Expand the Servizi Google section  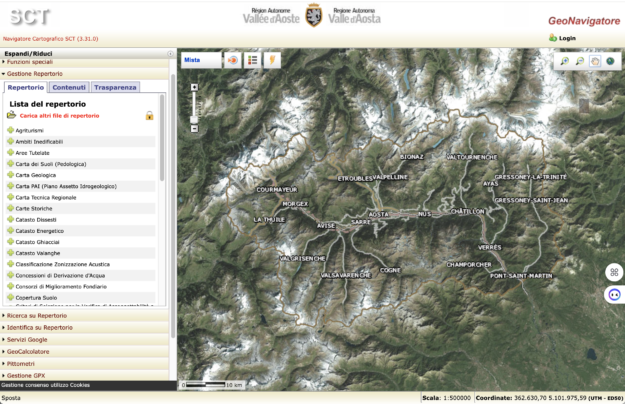(85, 339)
